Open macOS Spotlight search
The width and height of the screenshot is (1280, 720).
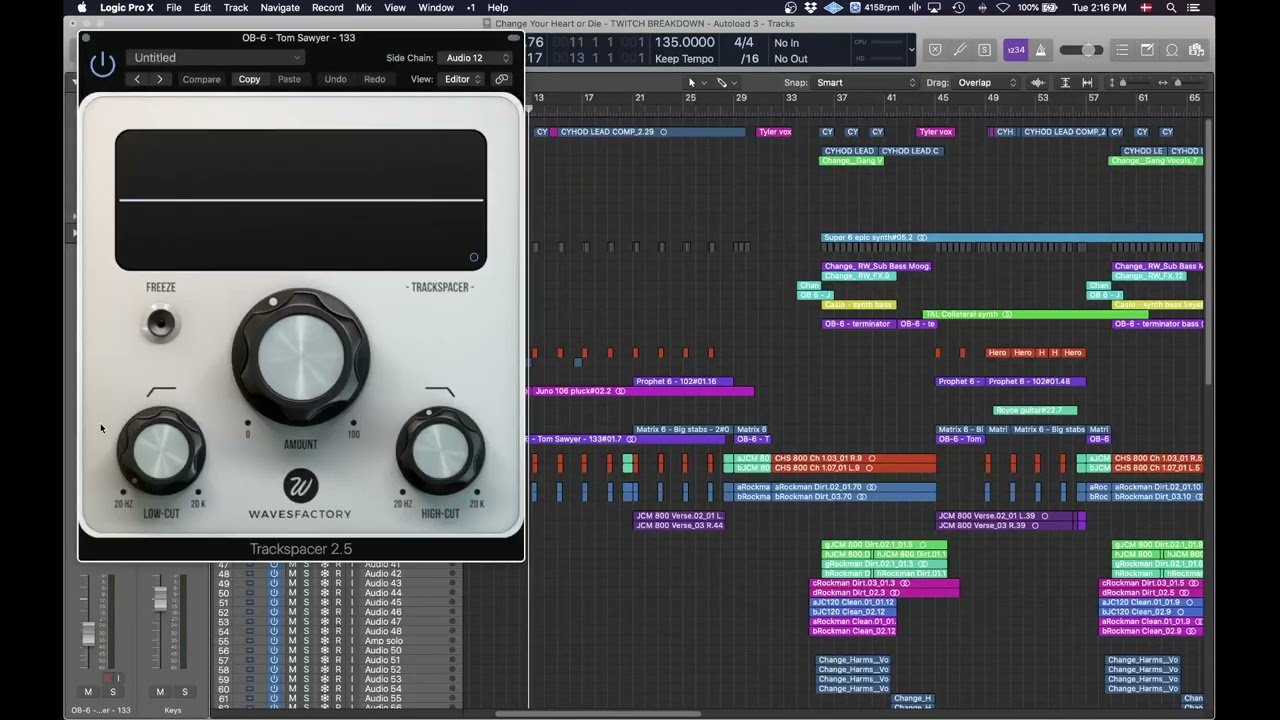tap(1171, 7)
